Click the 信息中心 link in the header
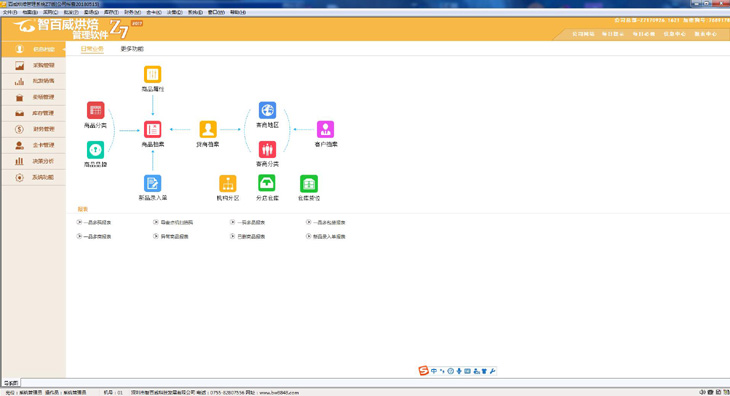This screenshot has width=730, height=396. [675, 34]
